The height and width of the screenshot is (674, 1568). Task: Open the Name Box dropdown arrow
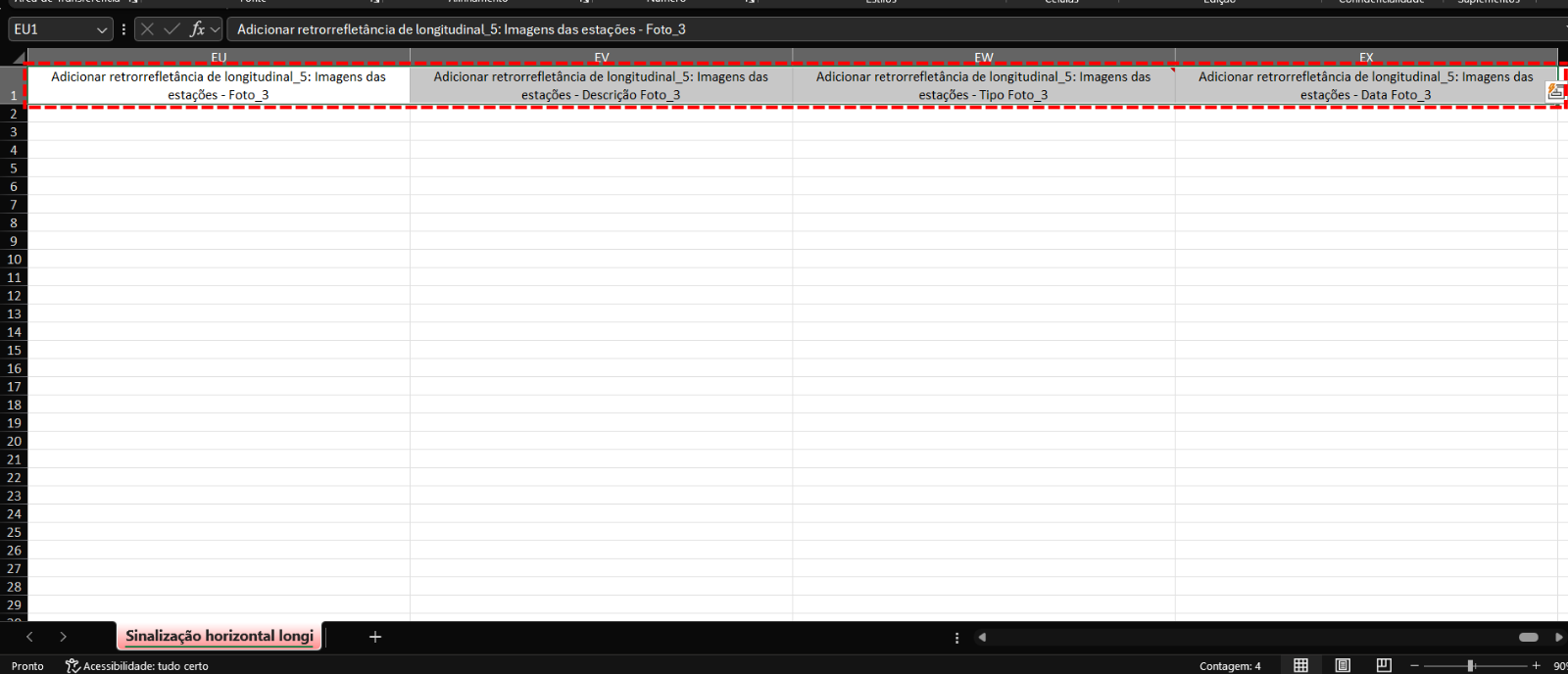point(102,30)
